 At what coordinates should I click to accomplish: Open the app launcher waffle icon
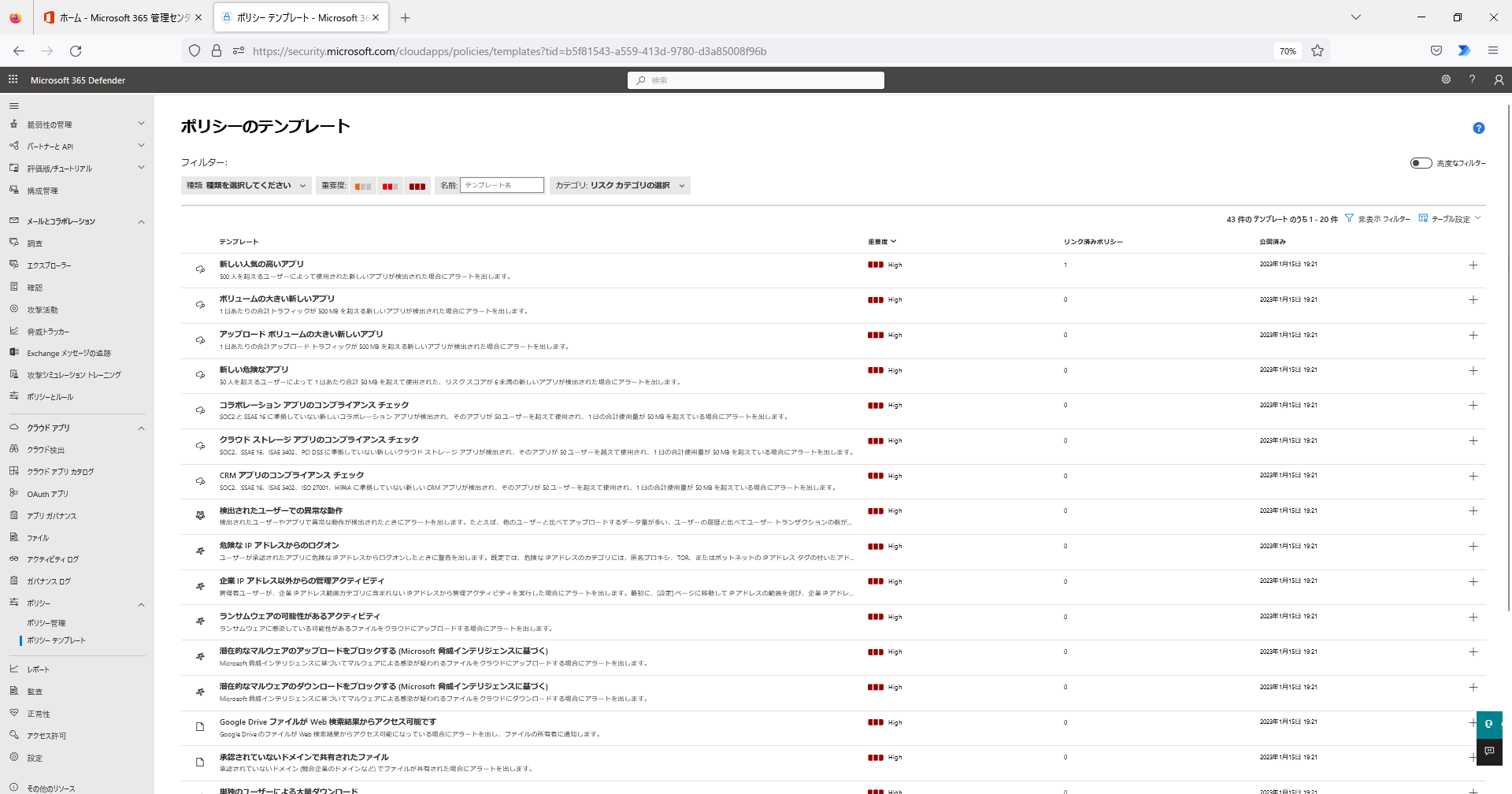pos(13,80)
